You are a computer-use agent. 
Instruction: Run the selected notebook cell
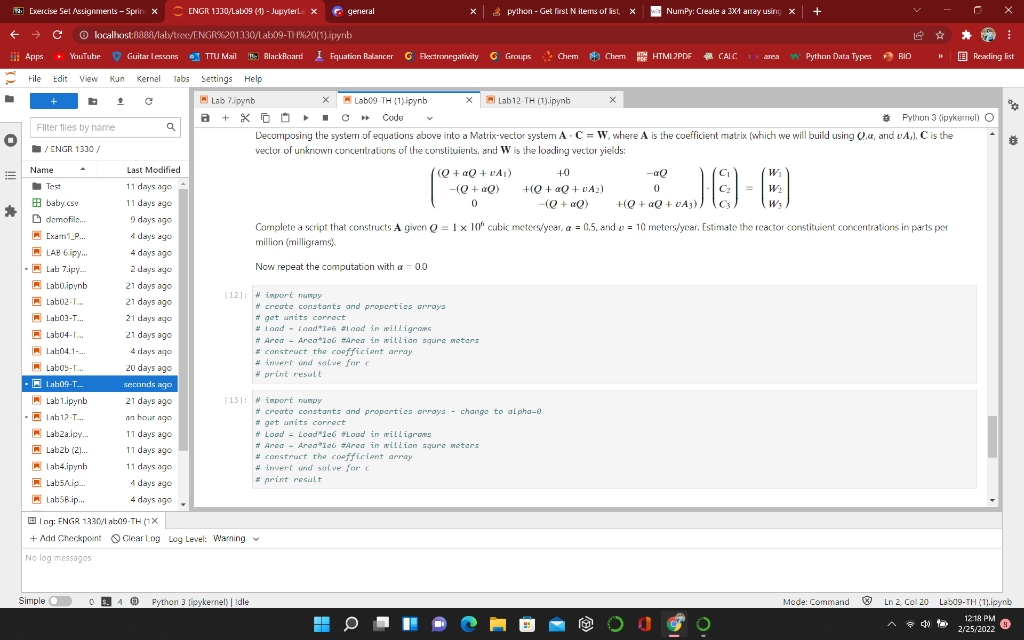click(304, 117)
